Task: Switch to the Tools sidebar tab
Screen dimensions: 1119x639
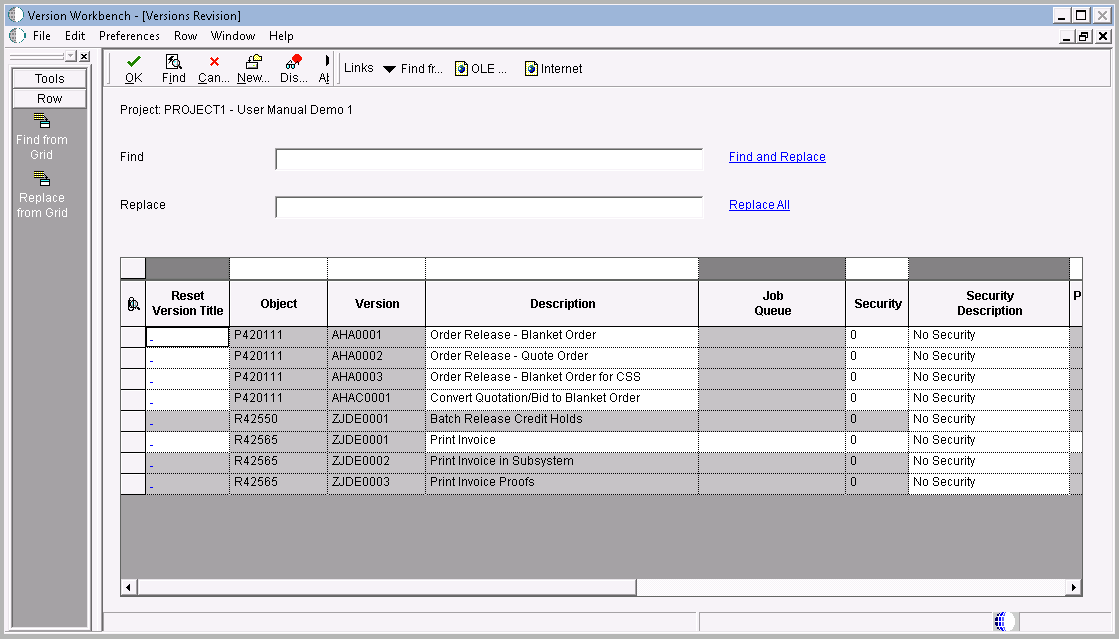Action: pyautogui.click(x=48, y=77)
